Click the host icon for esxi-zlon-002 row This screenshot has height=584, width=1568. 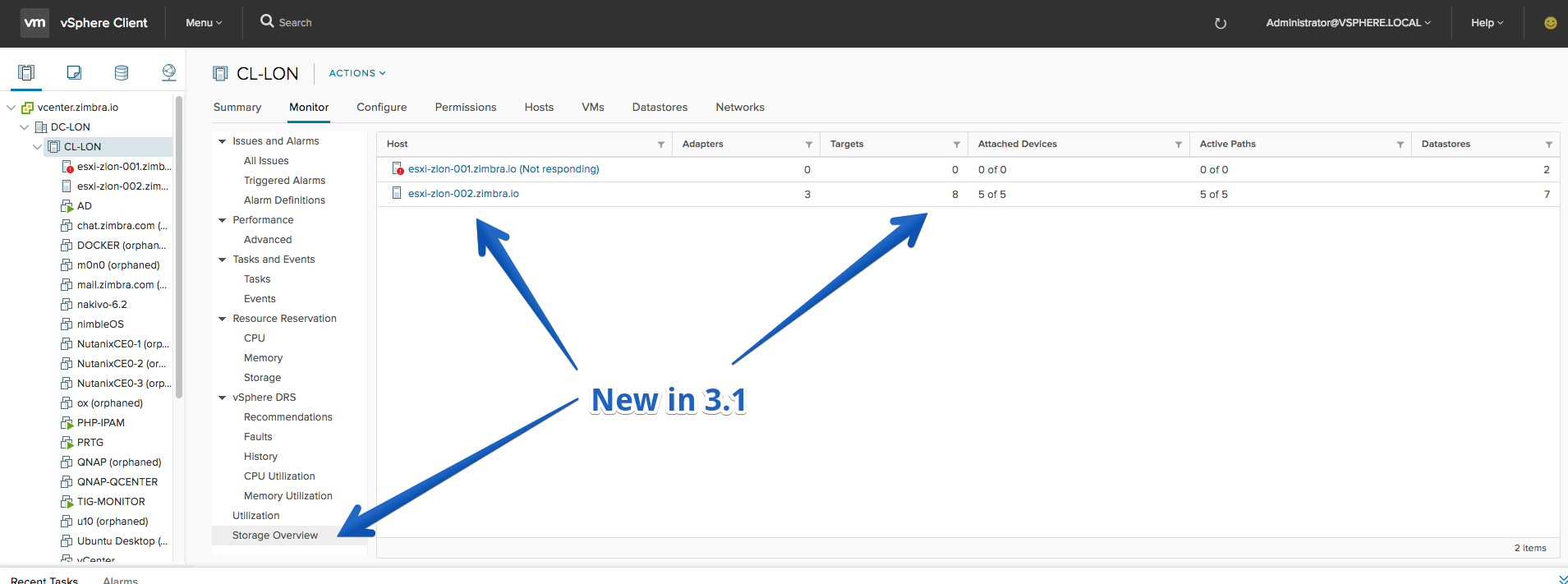pyautogui.click(x=397, y=193)
